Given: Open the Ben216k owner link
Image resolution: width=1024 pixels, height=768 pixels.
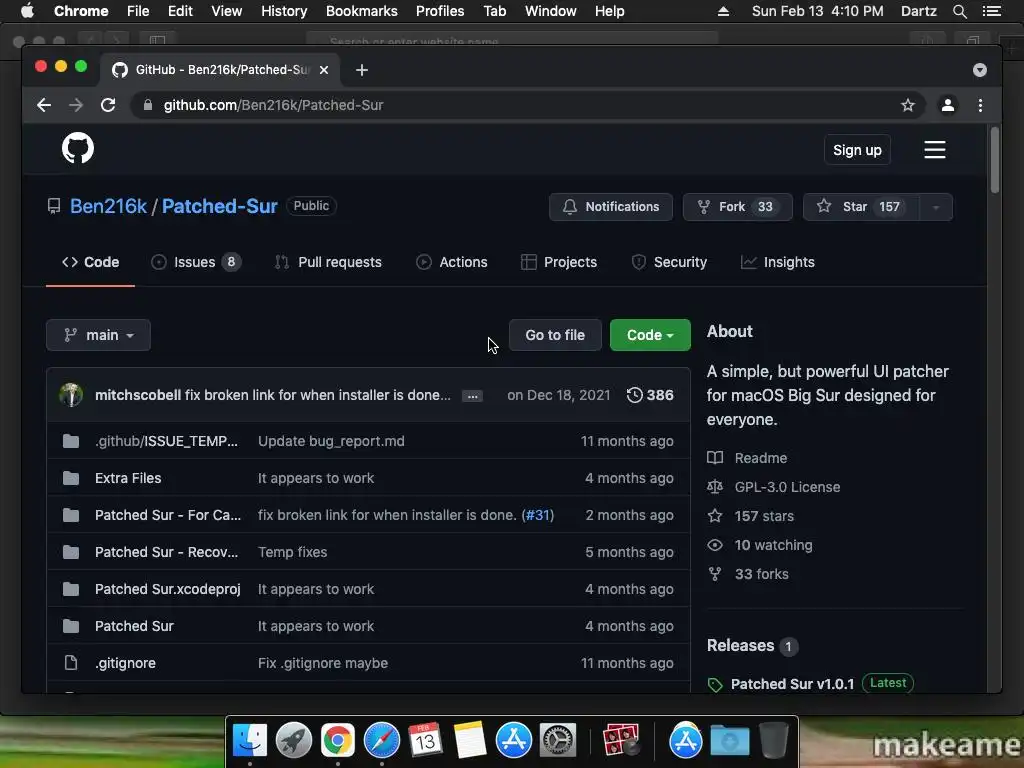Looking at the screenshot, I should coord(108,206).
